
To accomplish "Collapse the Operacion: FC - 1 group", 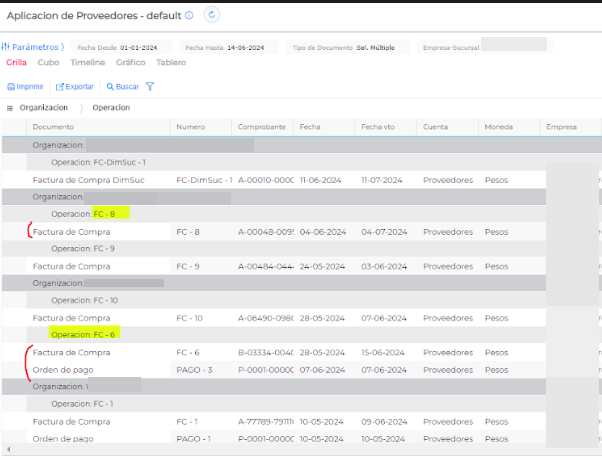I will [286, 404].
